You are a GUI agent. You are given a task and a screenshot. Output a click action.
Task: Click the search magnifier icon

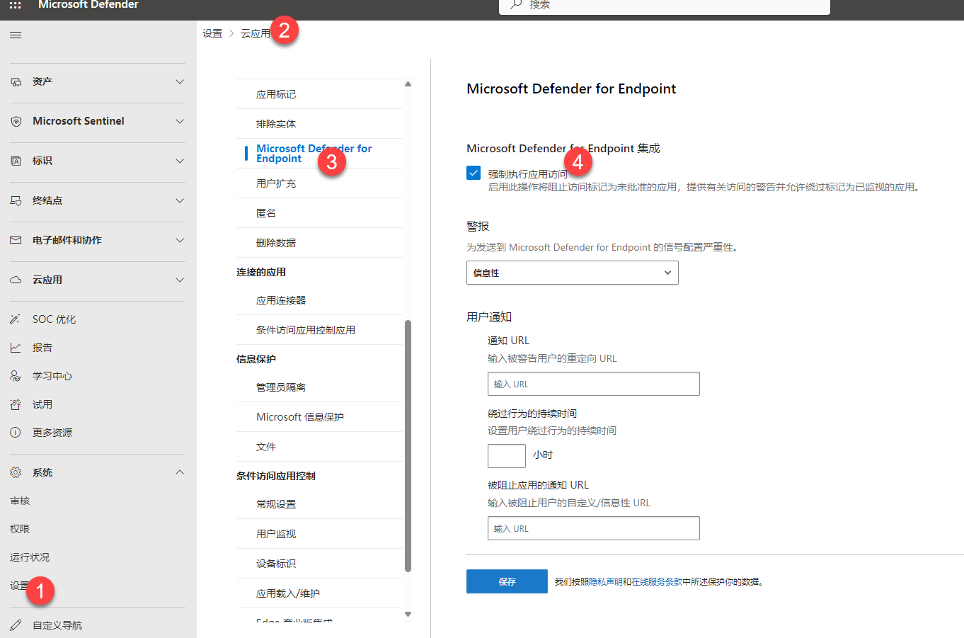click(516, 4)
